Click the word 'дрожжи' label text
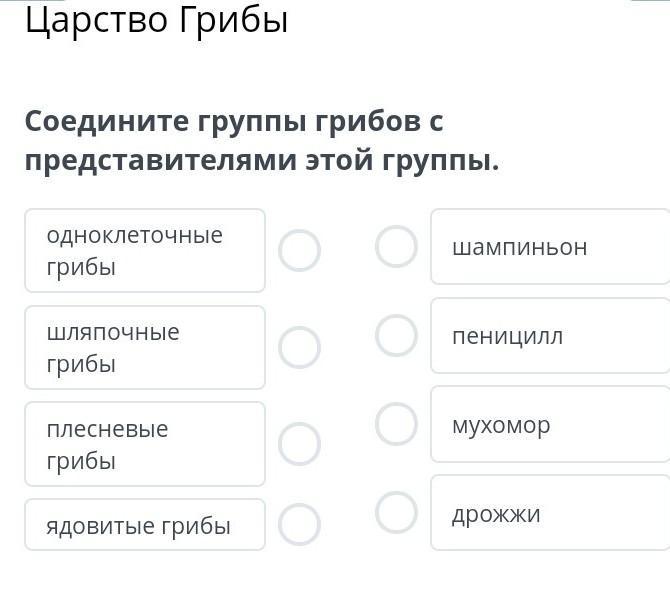Screen dimensions: 670x611 496,514
